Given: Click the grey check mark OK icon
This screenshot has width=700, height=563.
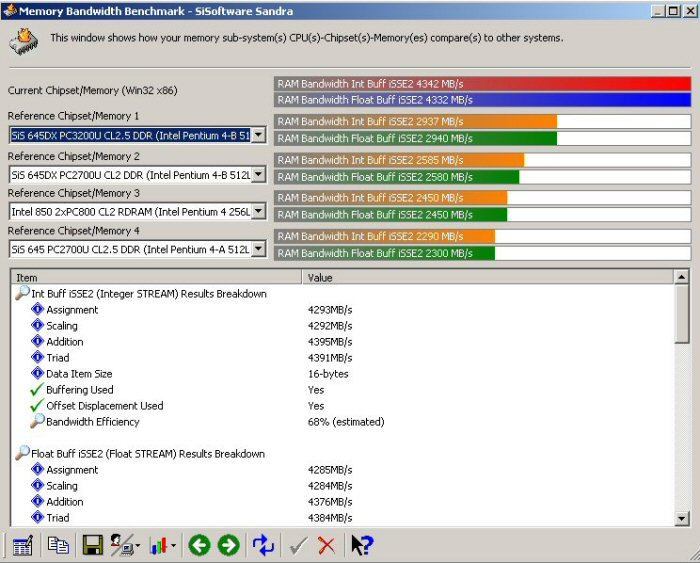Looking at the screenshot, I should pos(298,546).
